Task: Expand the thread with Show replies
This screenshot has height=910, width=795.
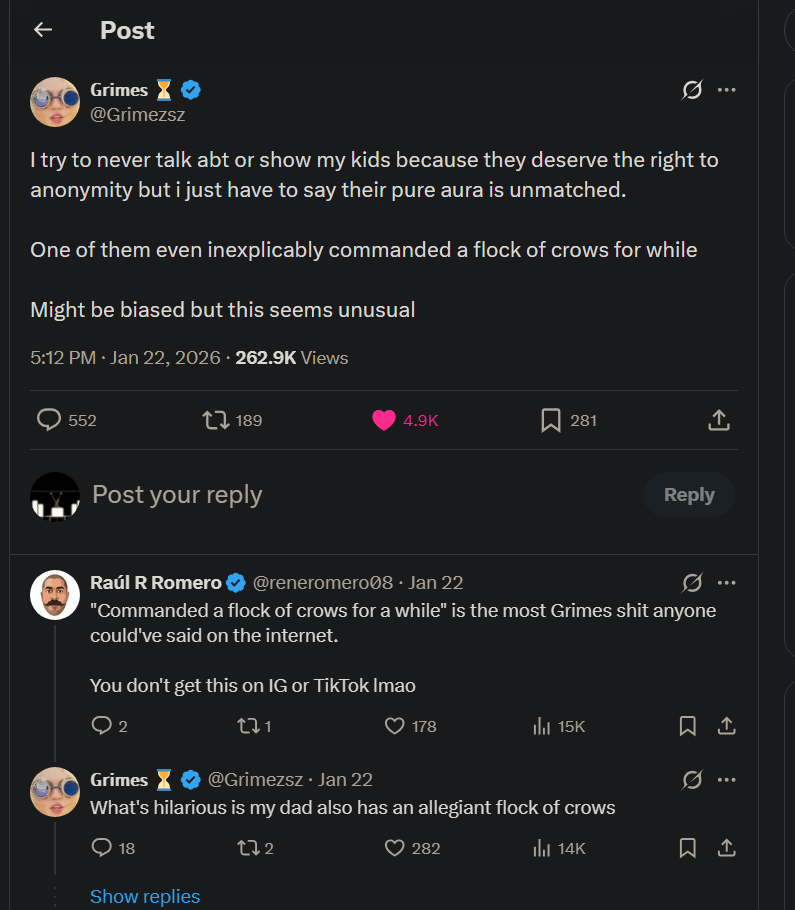Action: tap(145, 897)
